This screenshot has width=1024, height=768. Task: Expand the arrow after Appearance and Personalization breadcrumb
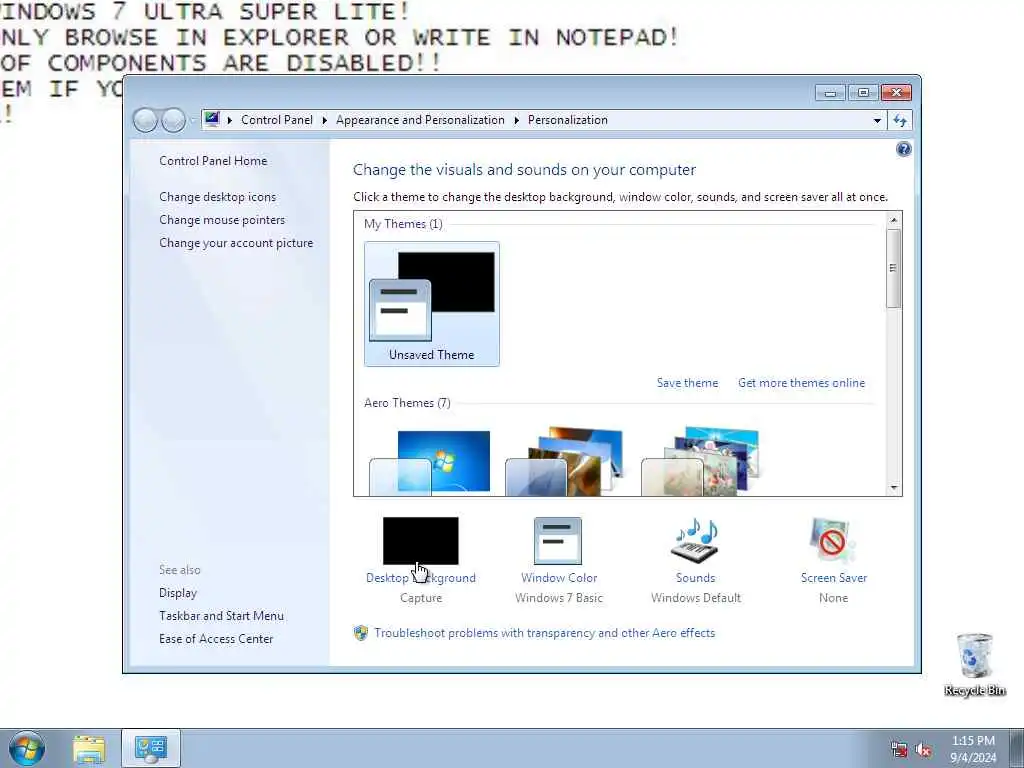(516, 120)
